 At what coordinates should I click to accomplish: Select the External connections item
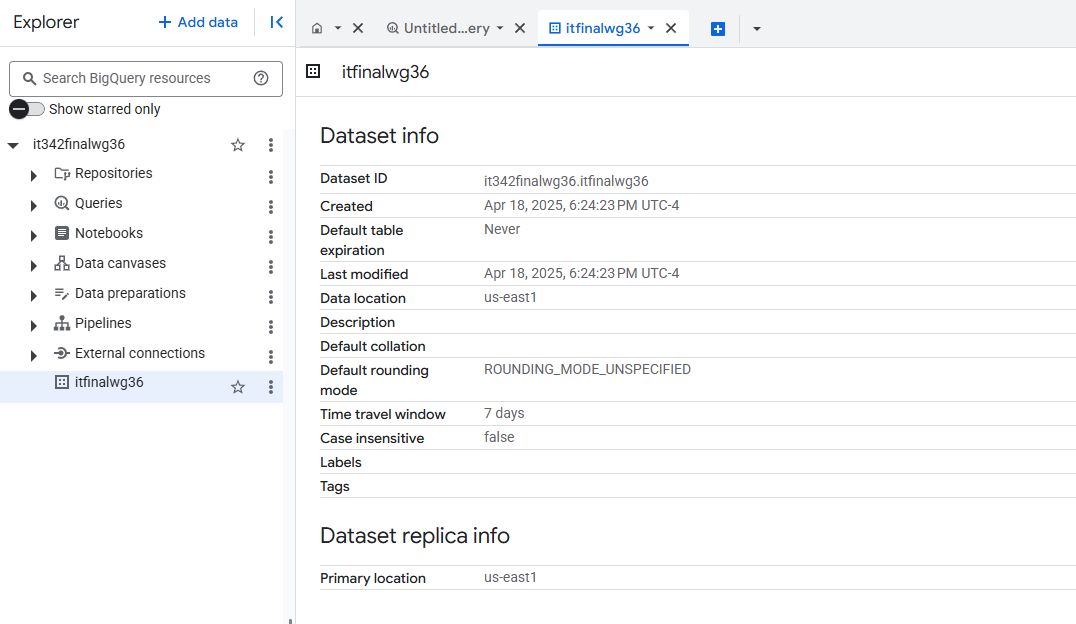click(139, 353)
